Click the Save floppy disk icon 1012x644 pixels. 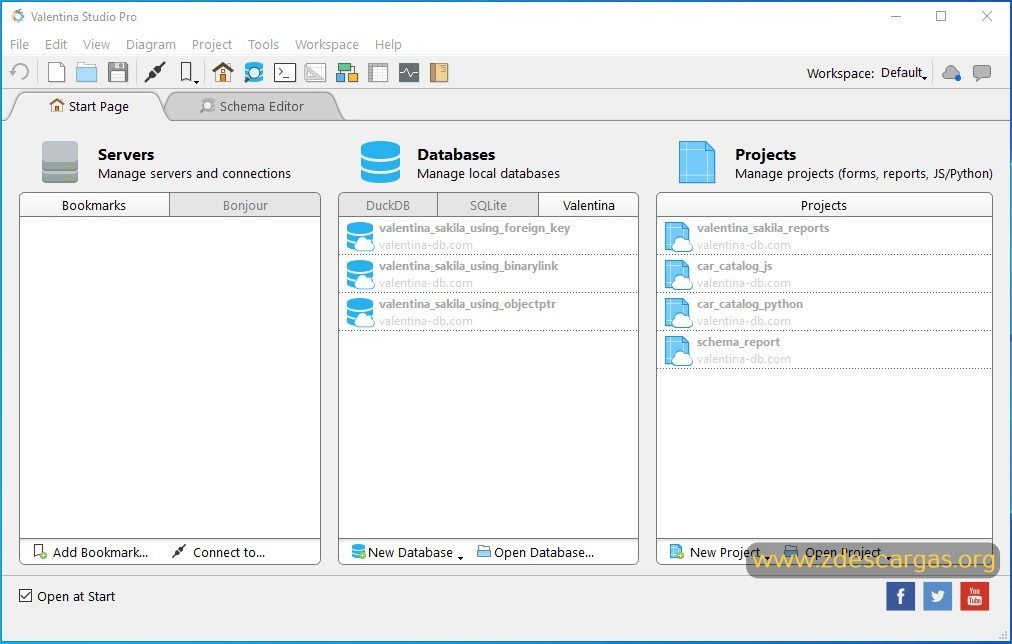(117, 72)
